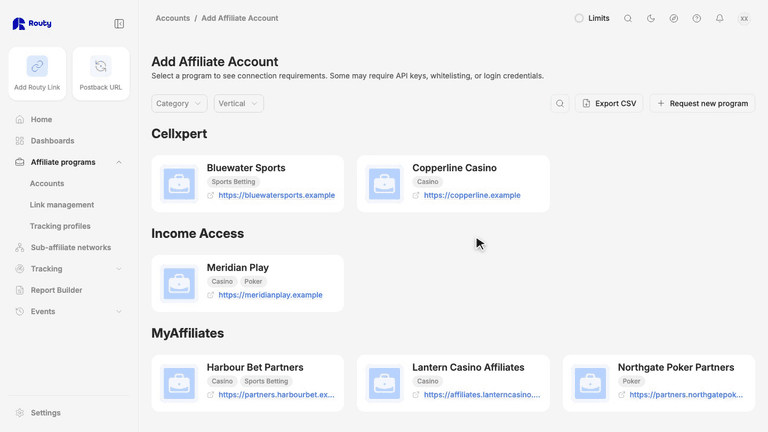Toggle the Limits radio switch
The height and width of the screenshot is (432, 768).
click(x=579, y=18)
